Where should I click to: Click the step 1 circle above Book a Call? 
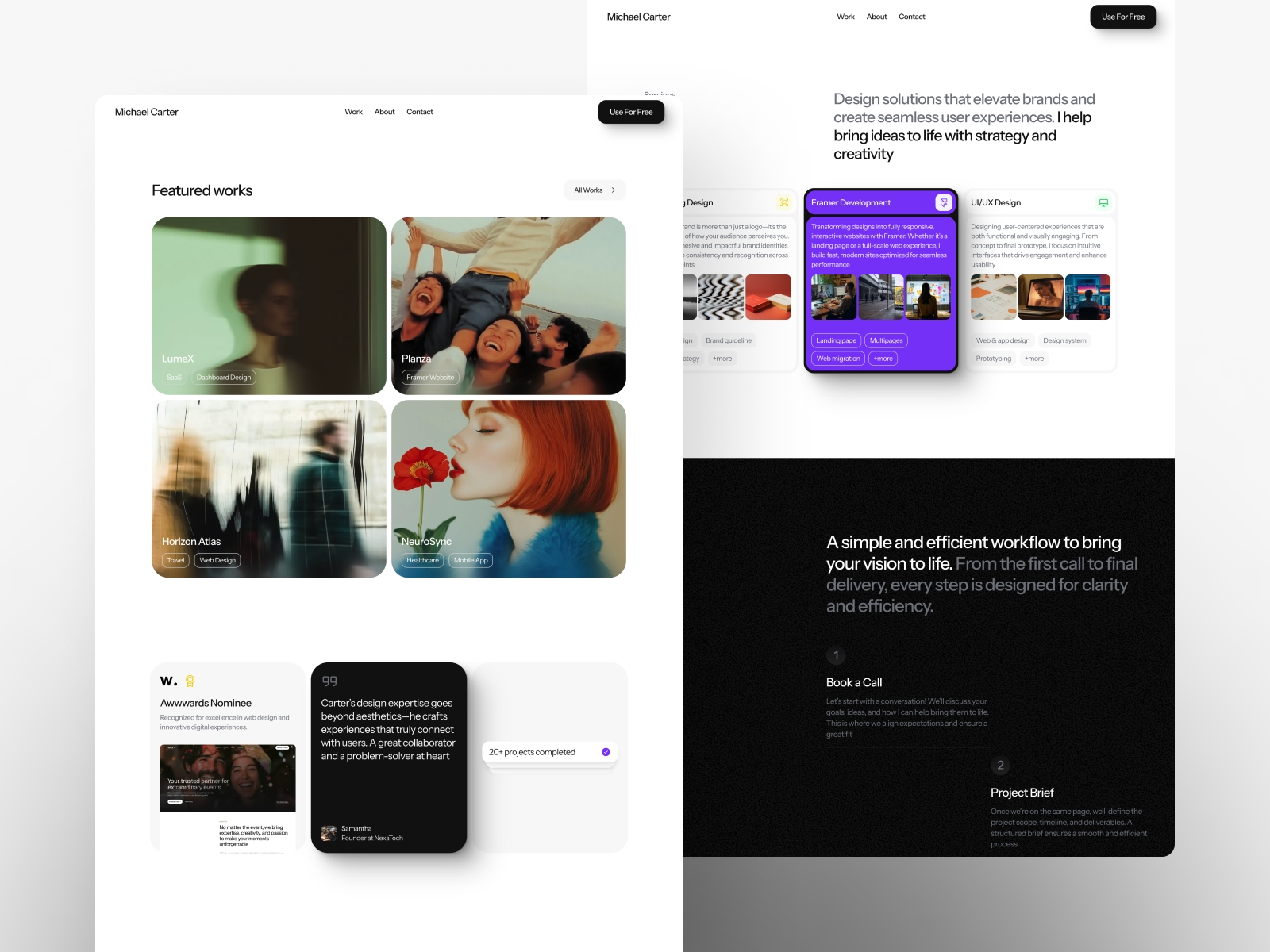836,655
